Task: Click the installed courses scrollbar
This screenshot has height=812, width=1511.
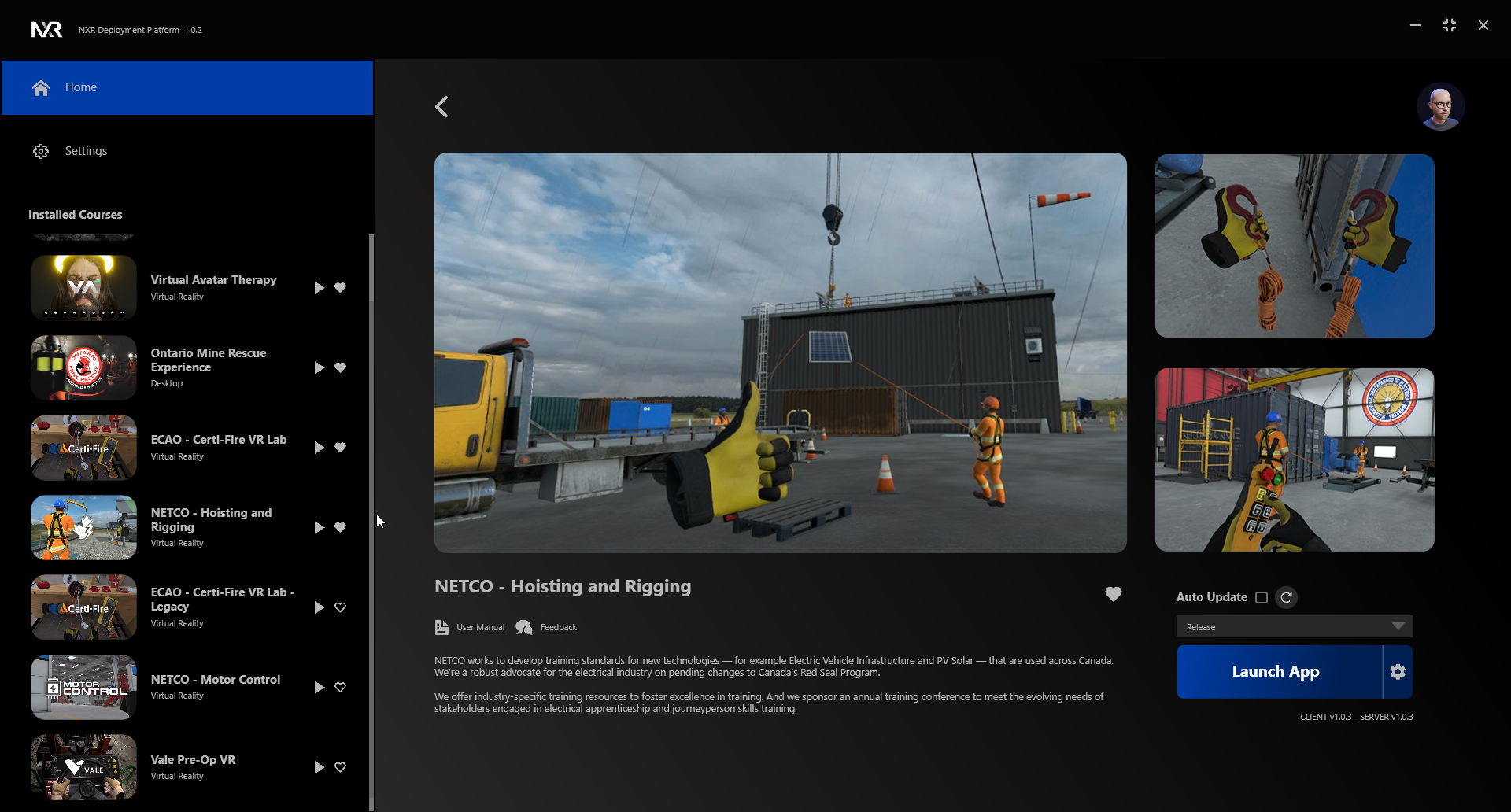Action: coord(371,519)
